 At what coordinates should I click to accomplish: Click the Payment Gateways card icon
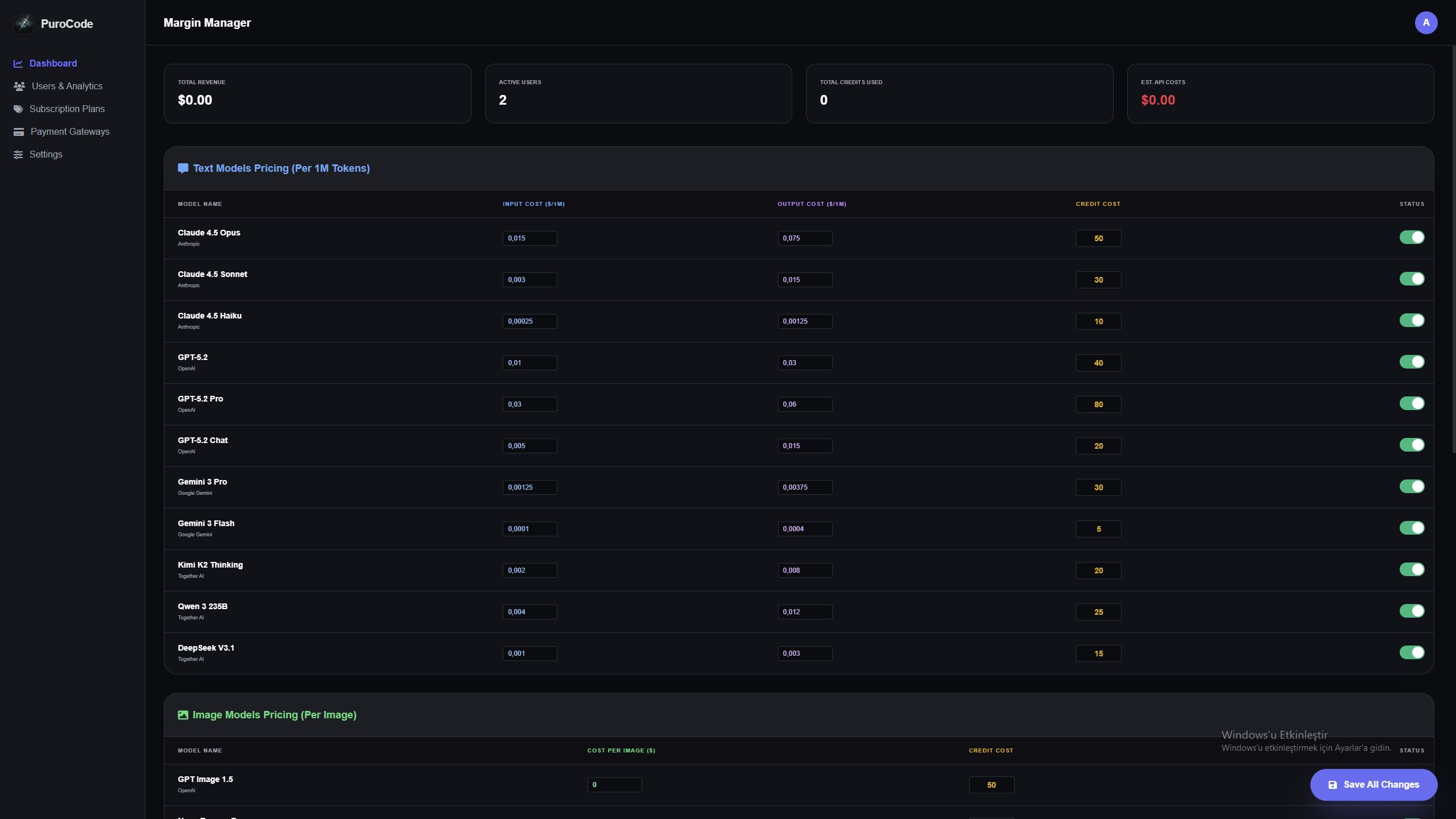19,132
